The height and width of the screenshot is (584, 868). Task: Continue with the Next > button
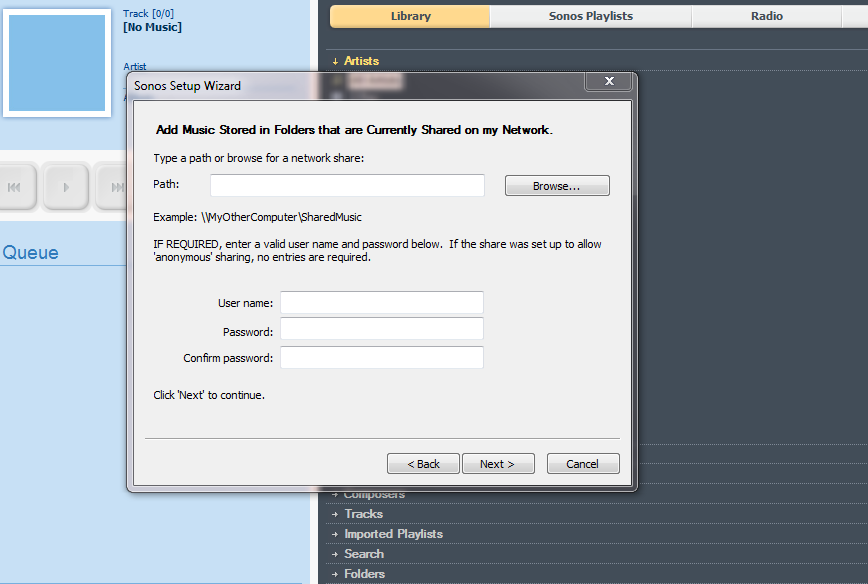pos(498,464)
